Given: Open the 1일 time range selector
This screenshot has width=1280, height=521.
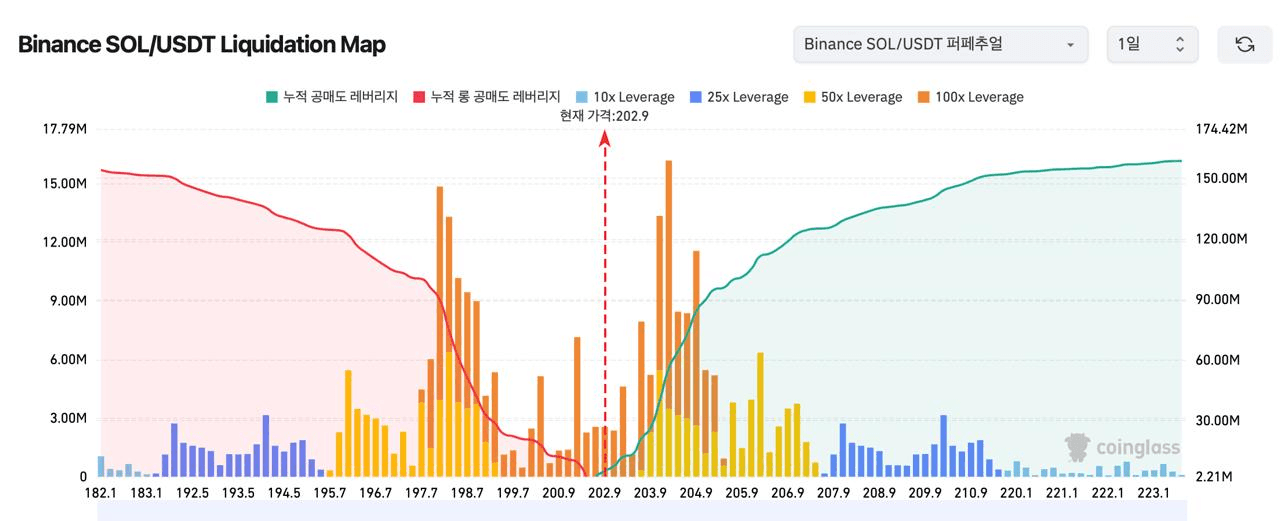Looking at the screenshot, I should [x=1152, y=44].
